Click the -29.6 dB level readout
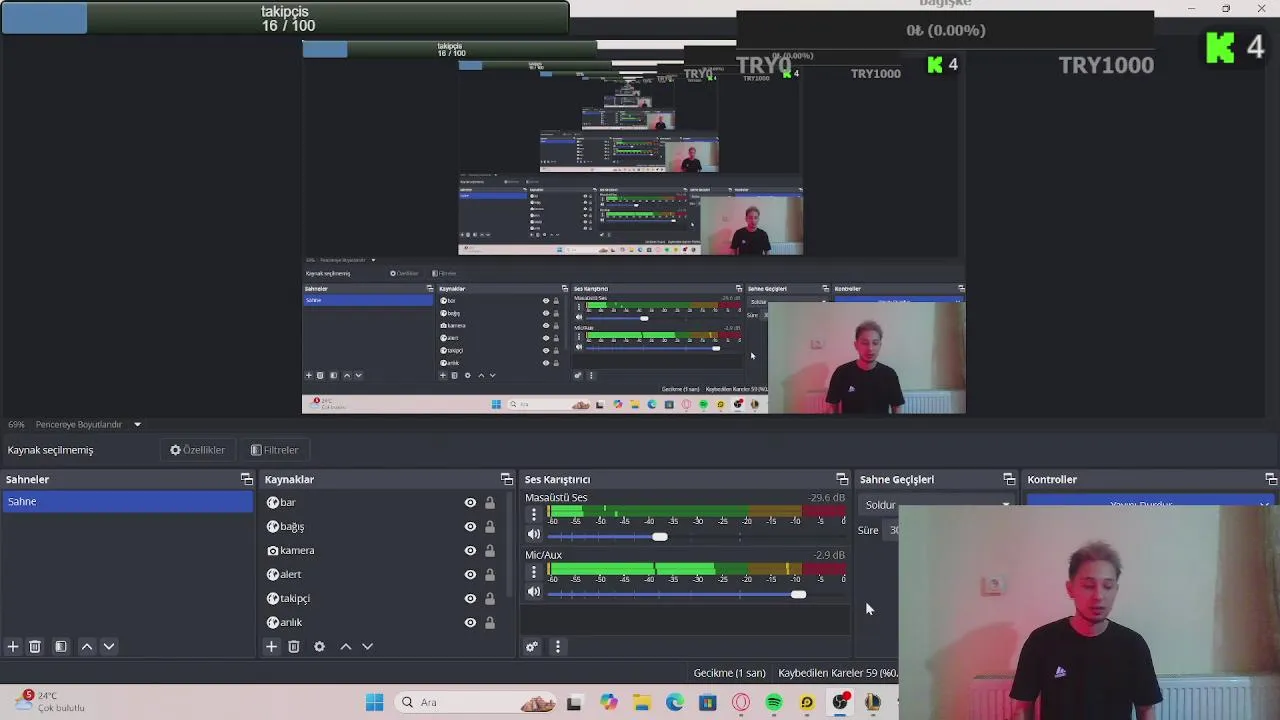 click(826, 498)
